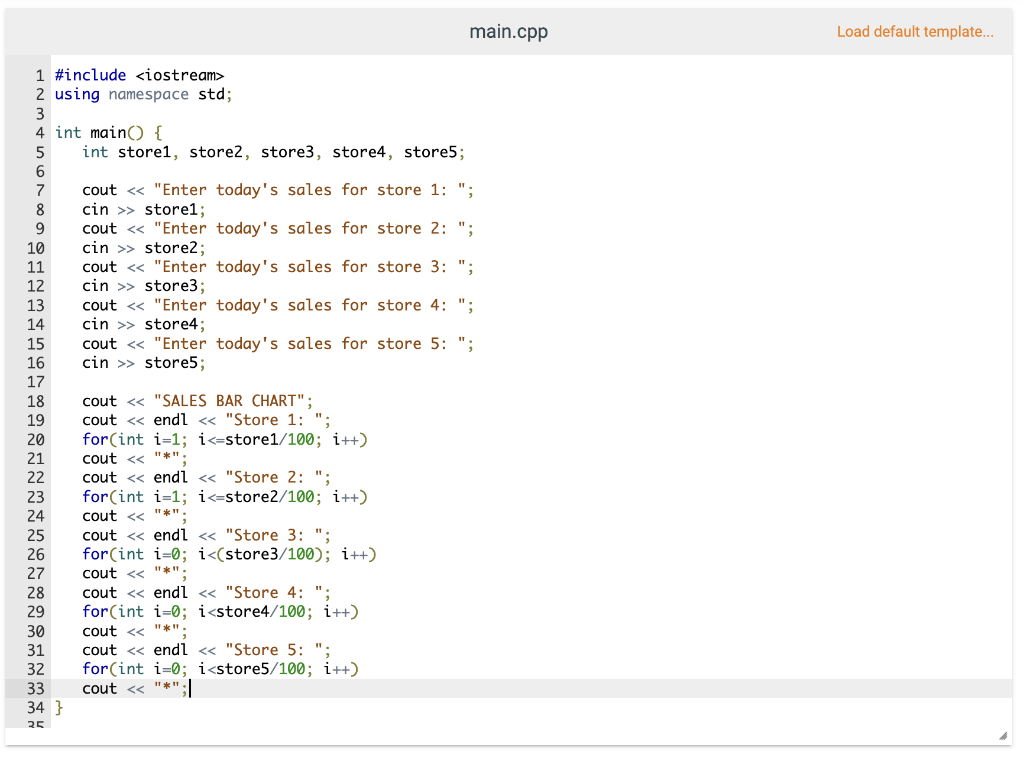The image size is (1024, 764).
Task: Click the store 1 sales prompt string
Action: click(x=310, y=190)
